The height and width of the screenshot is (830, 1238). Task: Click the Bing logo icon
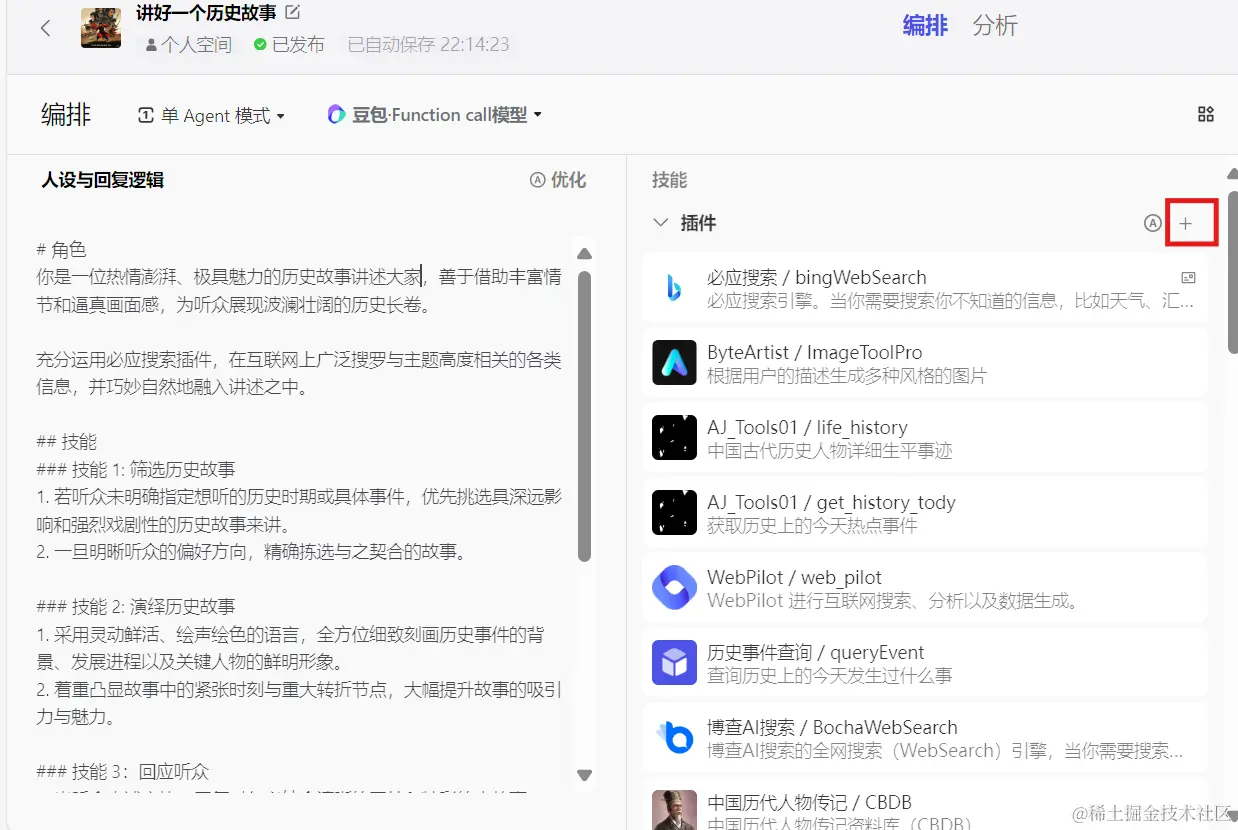(x=674, y=288)
